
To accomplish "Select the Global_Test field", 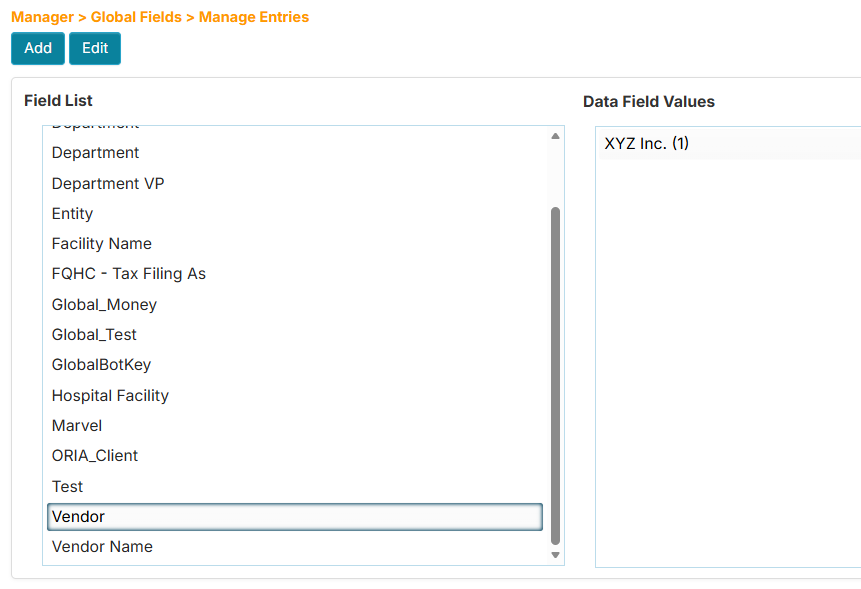I will tap(94, 334).
